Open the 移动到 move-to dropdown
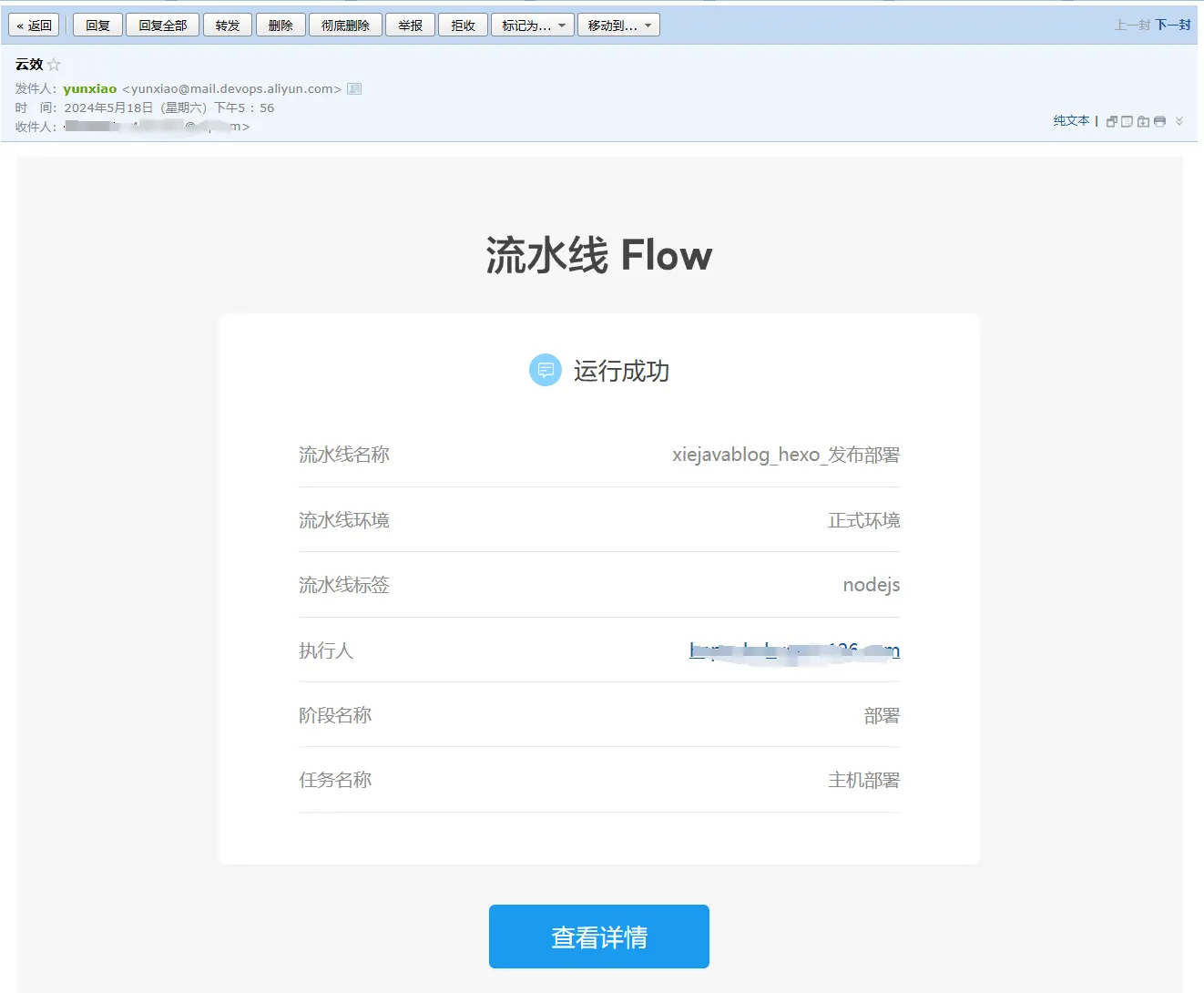 click(618, 25)
